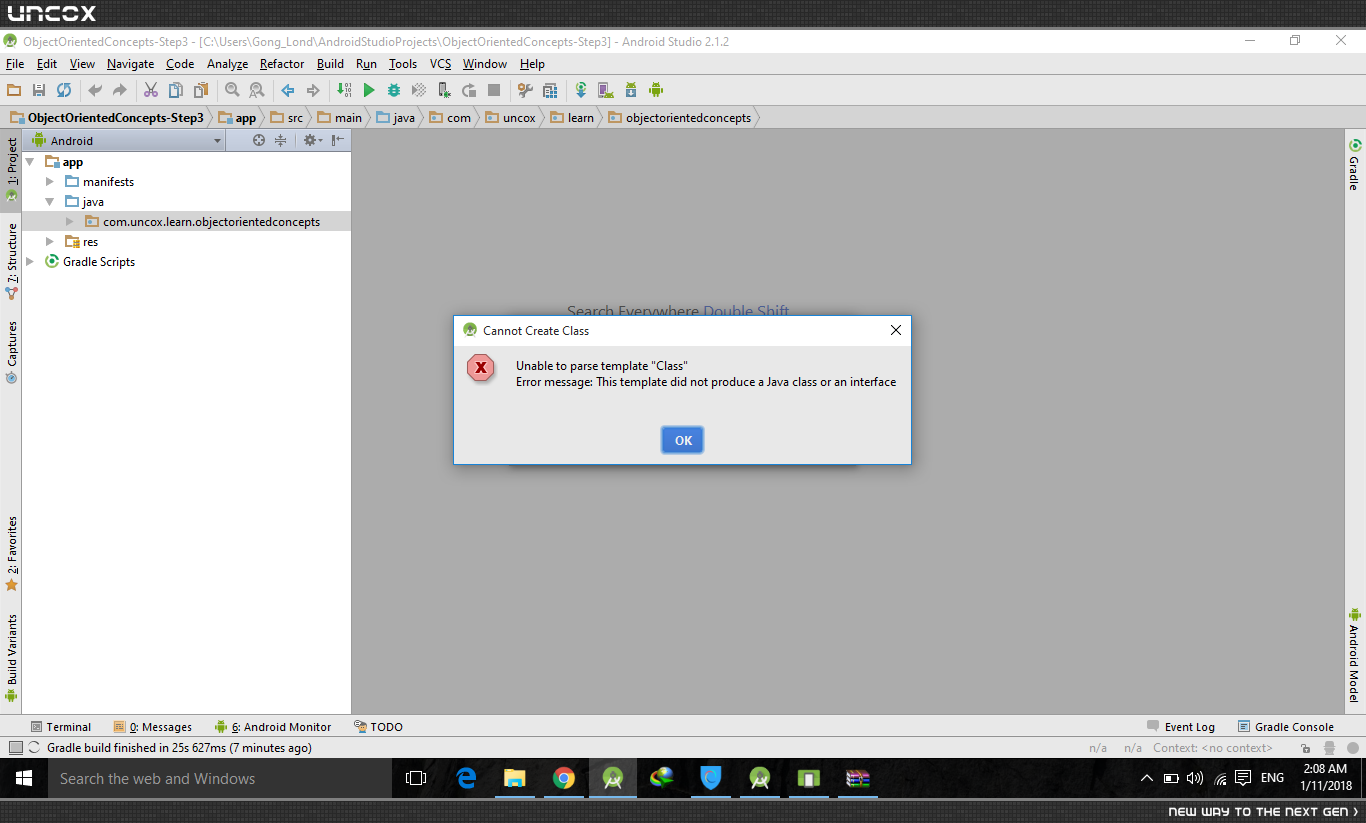This screenshot has height=823, width=1366.
Task: Click the Debug bug icon
Action: [x=394, y=90]
